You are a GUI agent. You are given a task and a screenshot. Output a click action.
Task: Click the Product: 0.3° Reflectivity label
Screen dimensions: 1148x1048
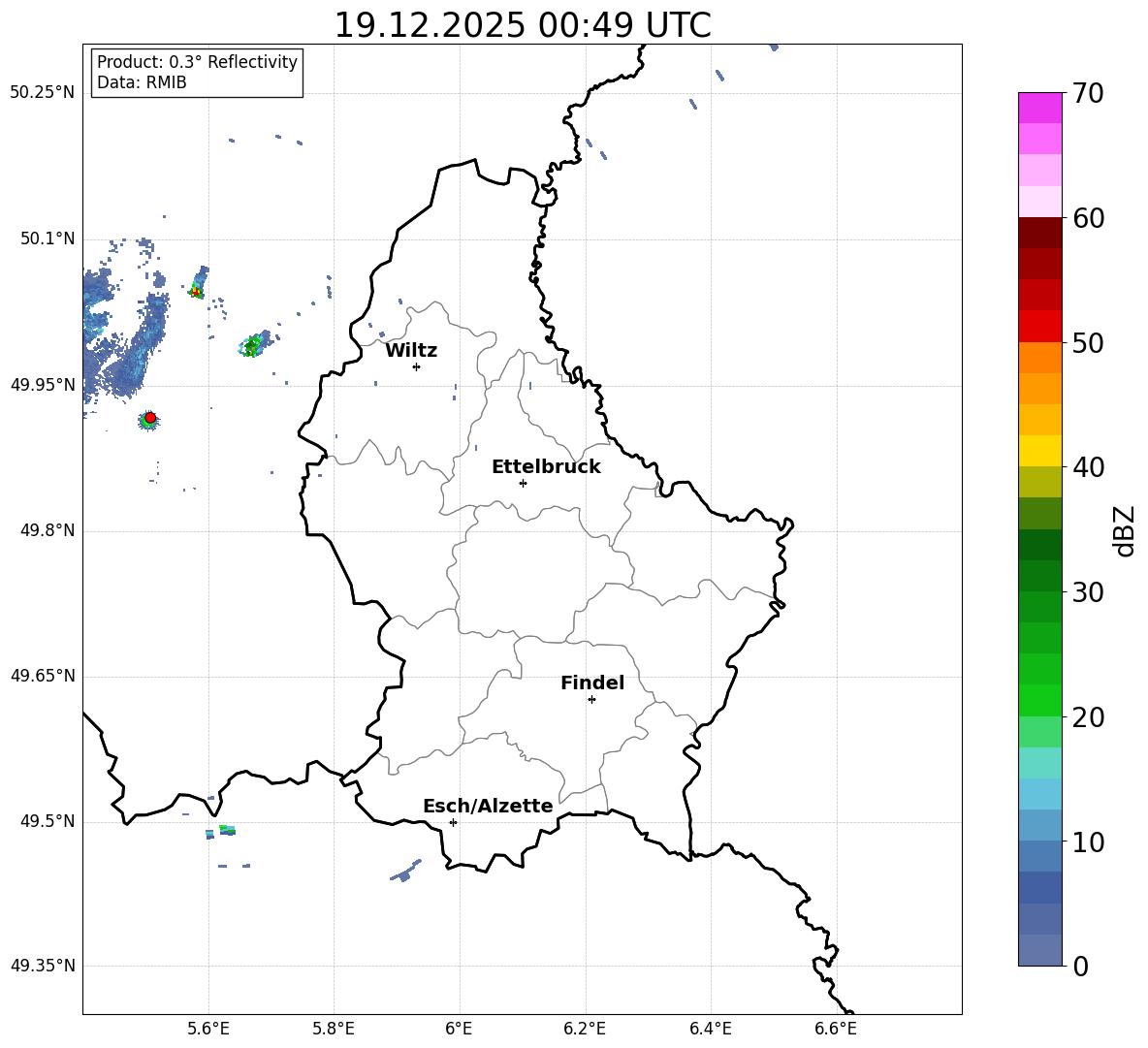(x=197, y=62)
